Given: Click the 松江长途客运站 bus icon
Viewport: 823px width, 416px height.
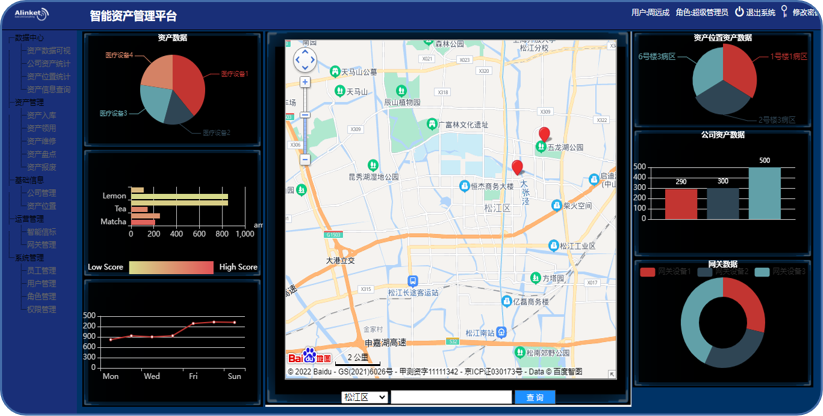Looking at the screenshot, I should click(x=413, y=281).
